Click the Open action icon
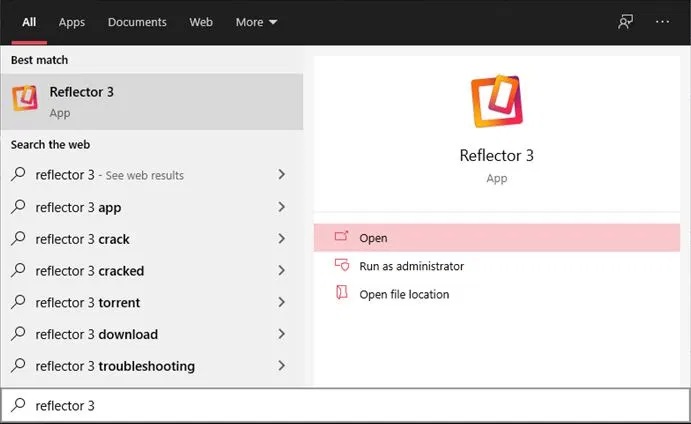 341,237
